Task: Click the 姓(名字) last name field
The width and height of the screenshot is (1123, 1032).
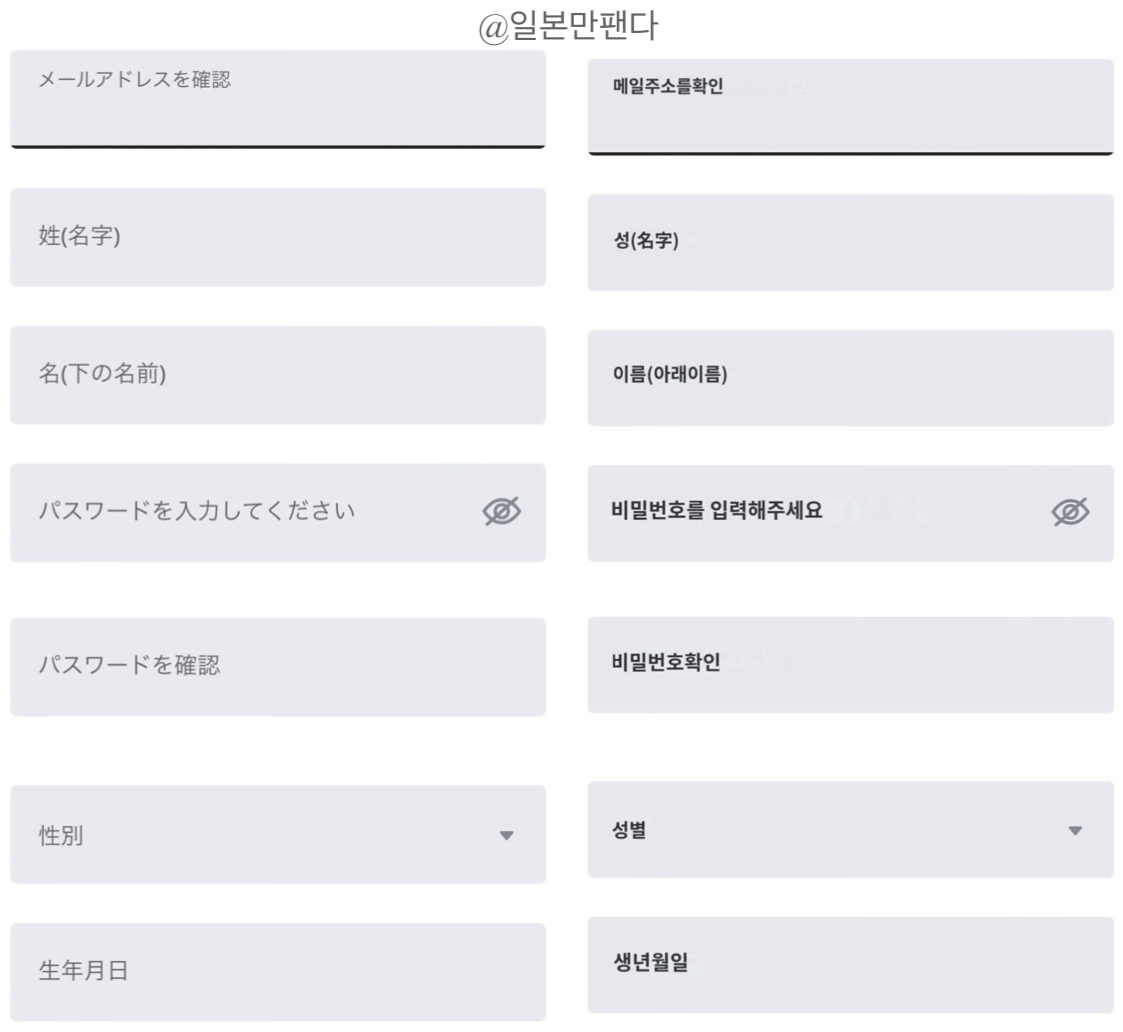Action: click(277, 241)
